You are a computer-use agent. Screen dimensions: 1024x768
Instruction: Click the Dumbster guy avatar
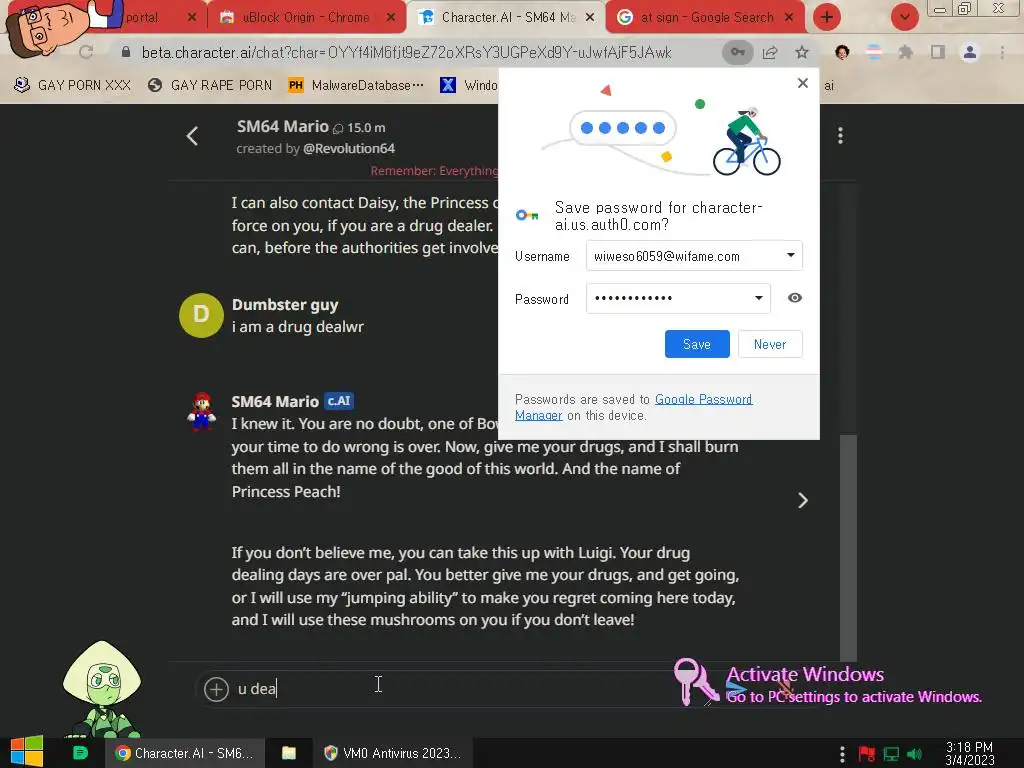click(x=201, y=315)
